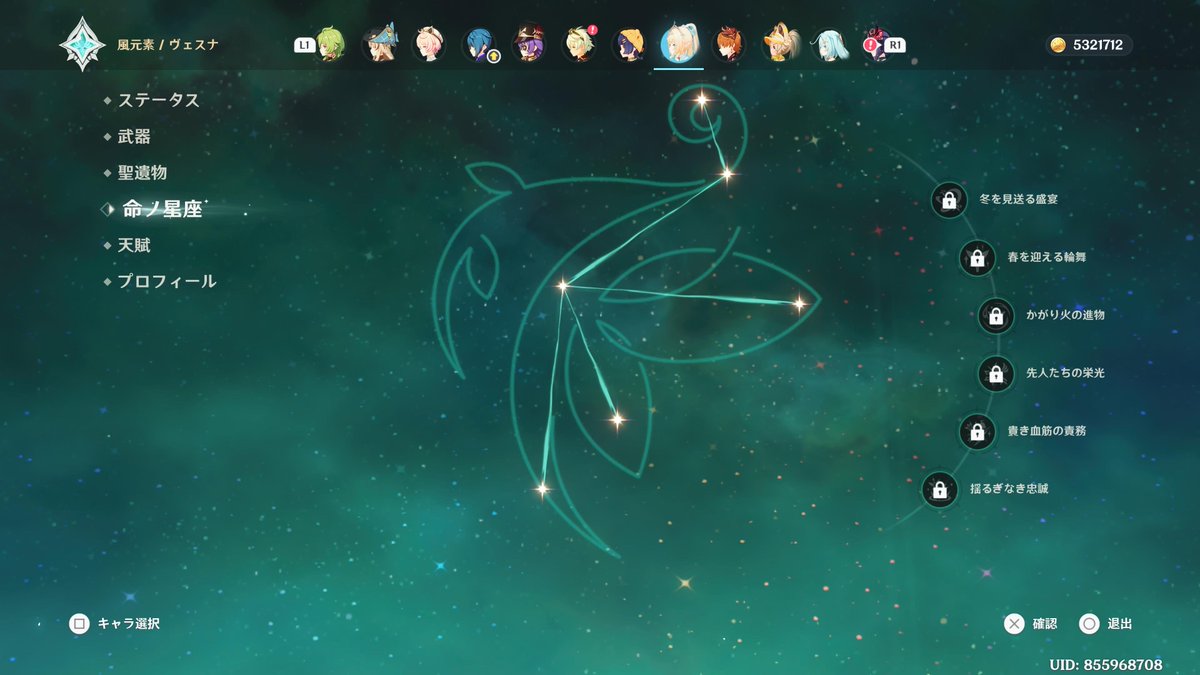Click the star inside the top curl
This screenshot has height=675, width=1200.
point(702,99)
